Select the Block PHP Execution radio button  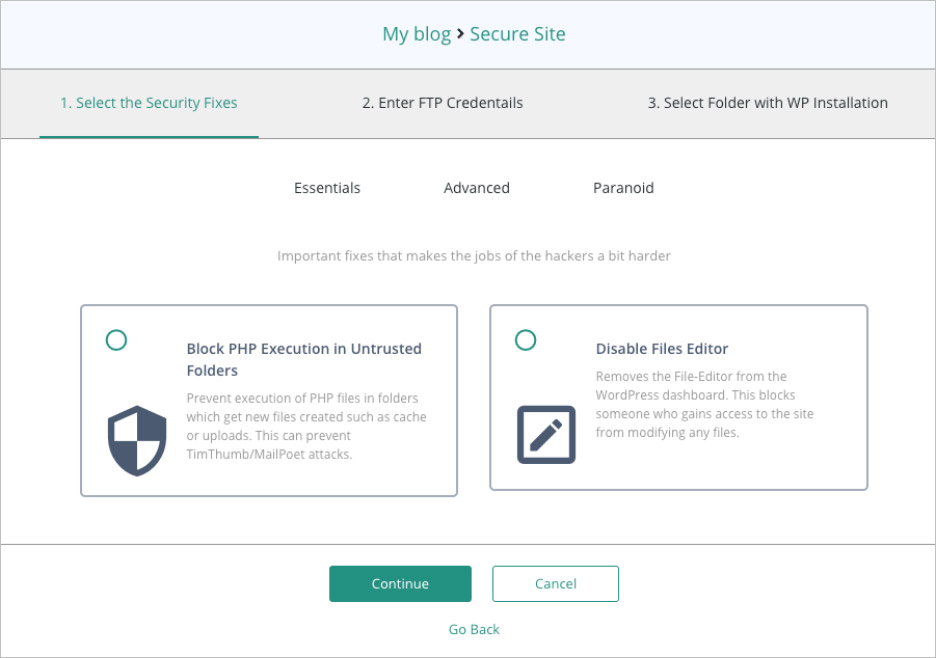coord(116,340)
